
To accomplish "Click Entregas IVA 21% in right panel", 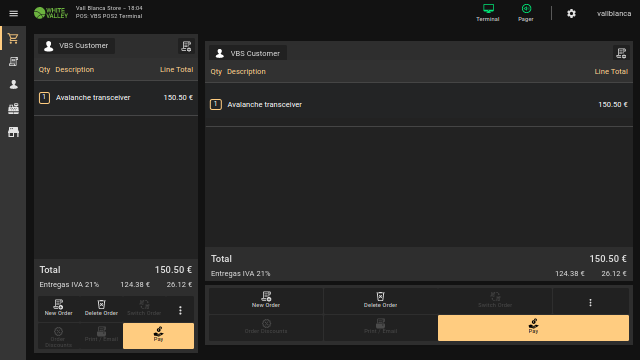I will click(x=240, y=273).
